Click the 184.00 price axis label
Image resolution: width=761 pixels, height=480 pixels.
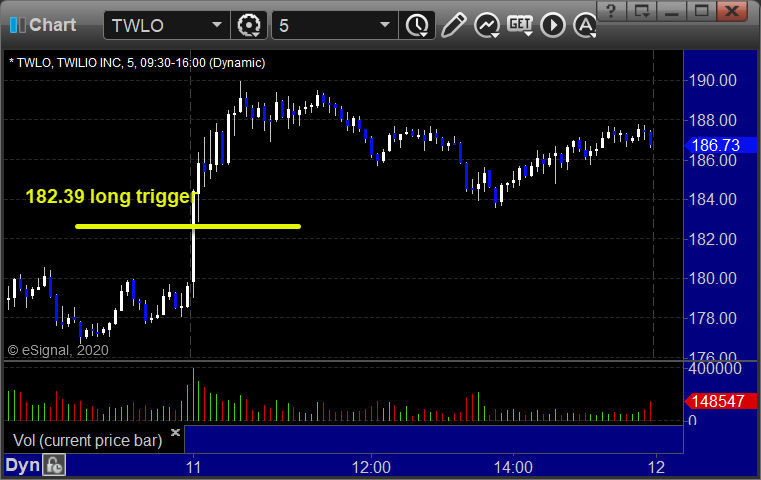pos(712,199)
